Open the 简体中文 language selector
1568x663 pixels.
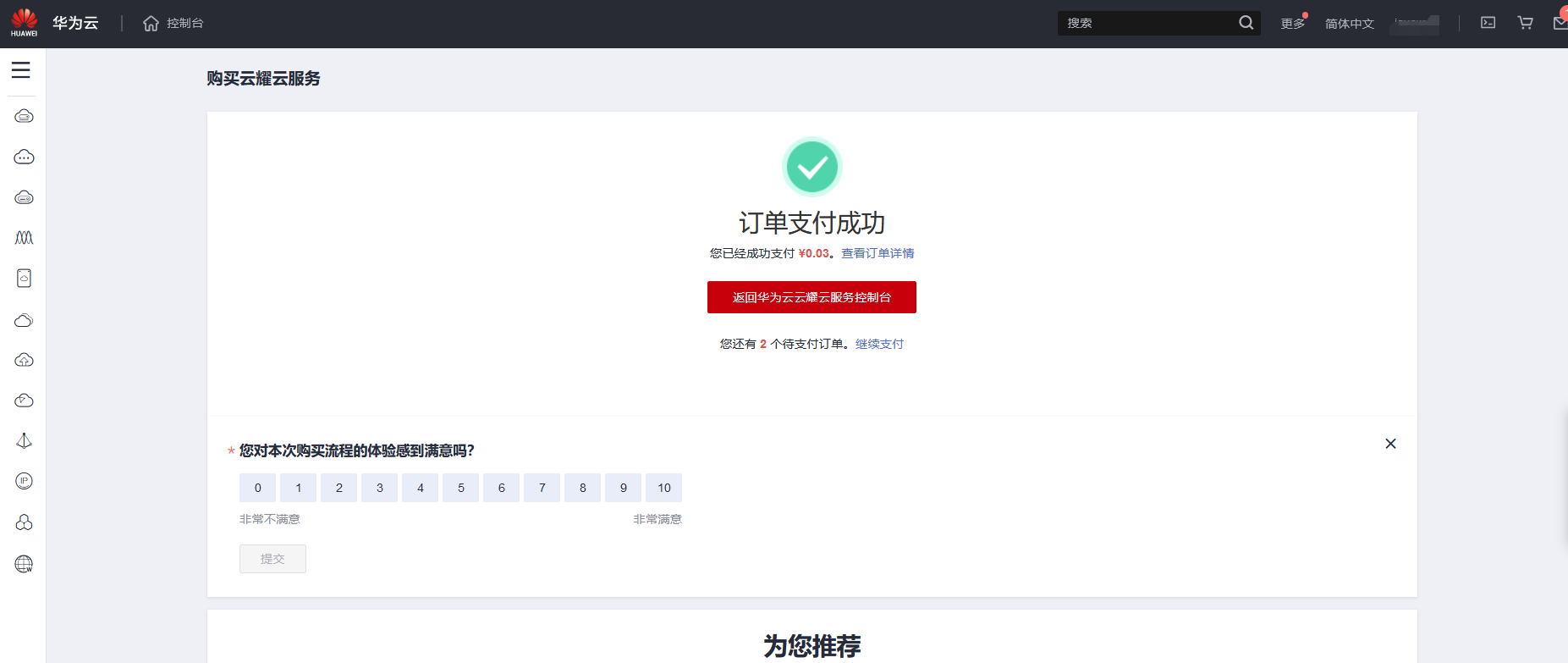(x=1350, y=24)
